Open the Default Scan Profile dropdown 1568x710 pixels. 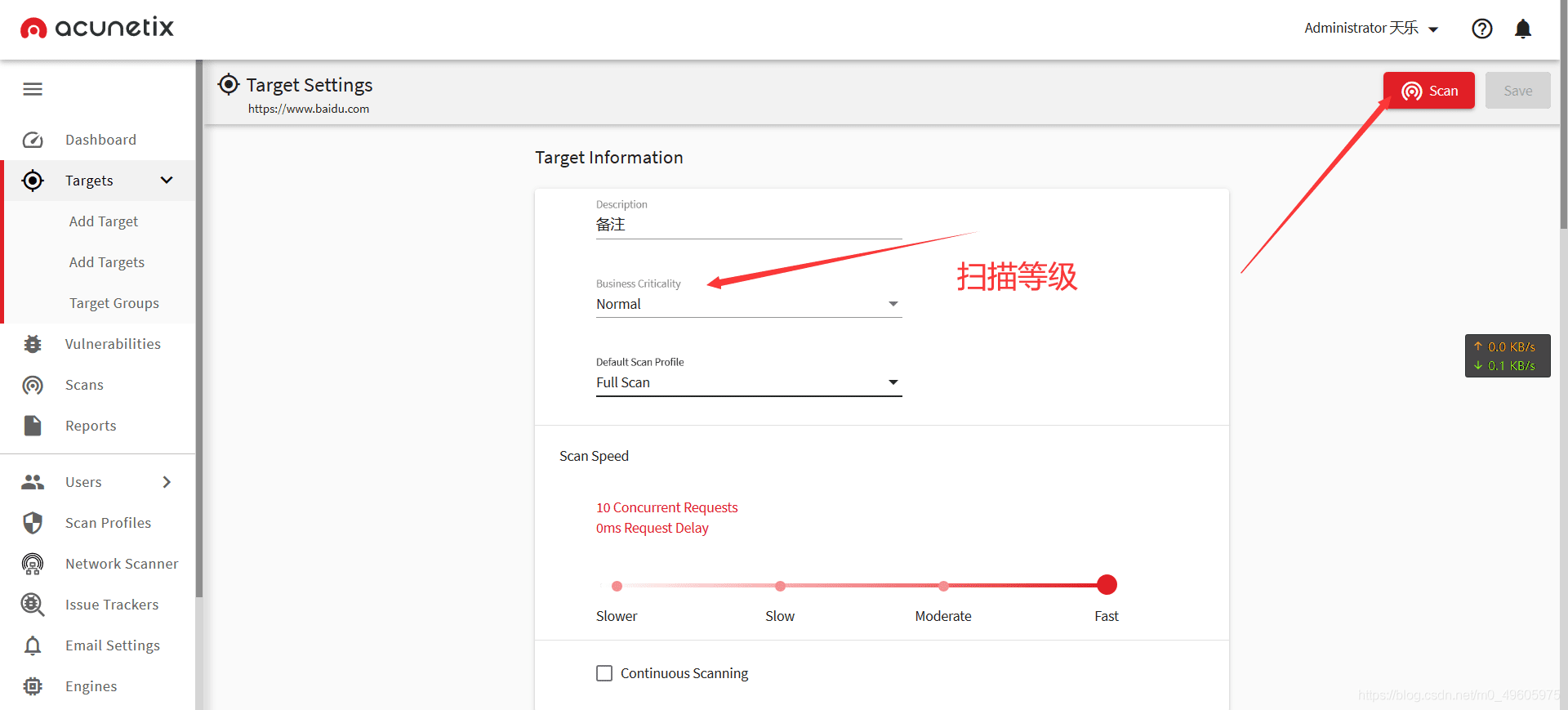coord(749,382)
